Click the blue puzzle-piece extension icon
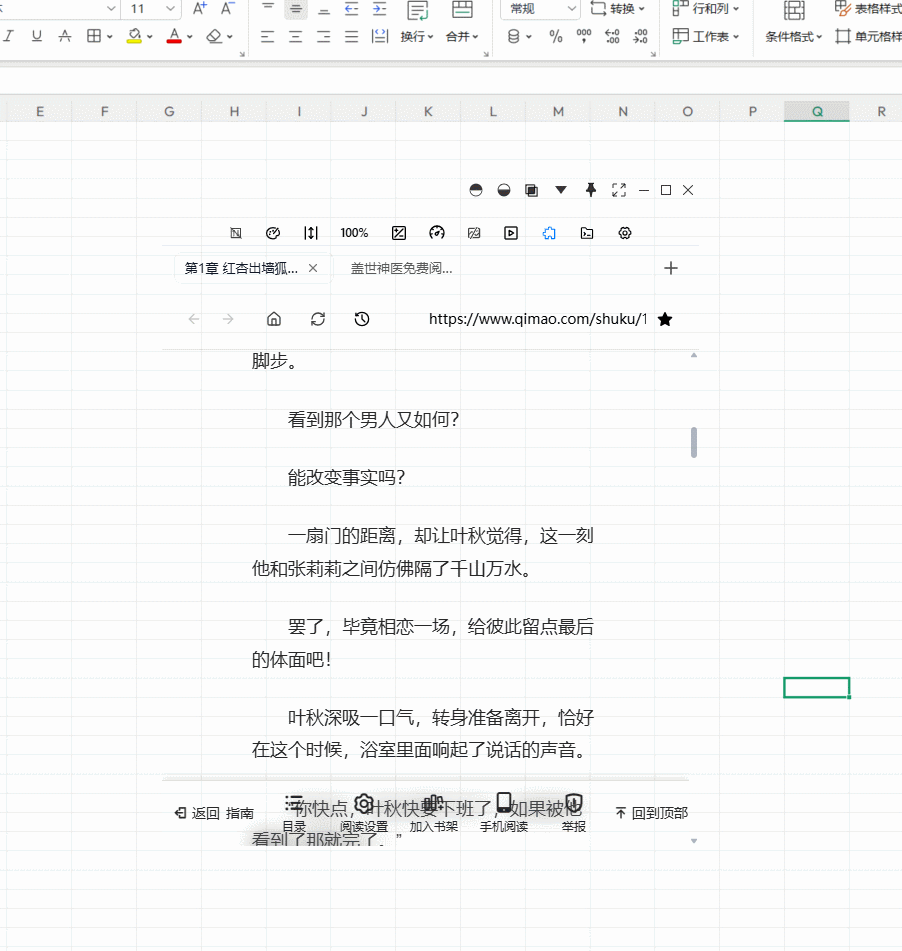 [x=549, y=233]
